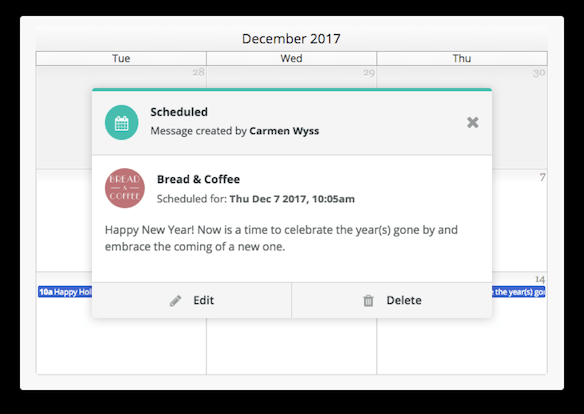Screen dimensions: 584x414
Task: Edit the scheduled message
Action: pos(191,300)
